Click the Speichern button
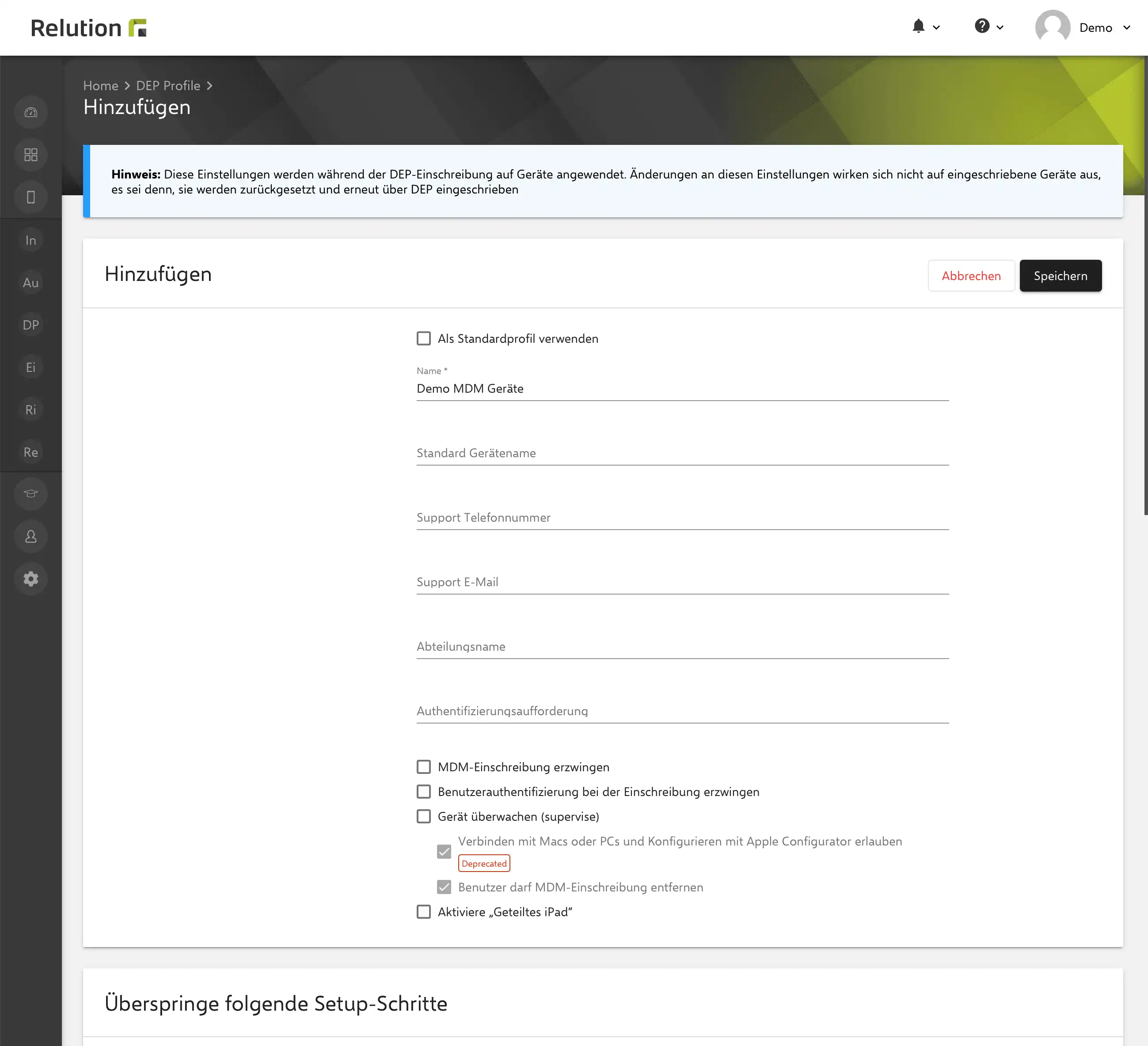The width and height of the screenshot is (1148, 1046). [1061, 276]
